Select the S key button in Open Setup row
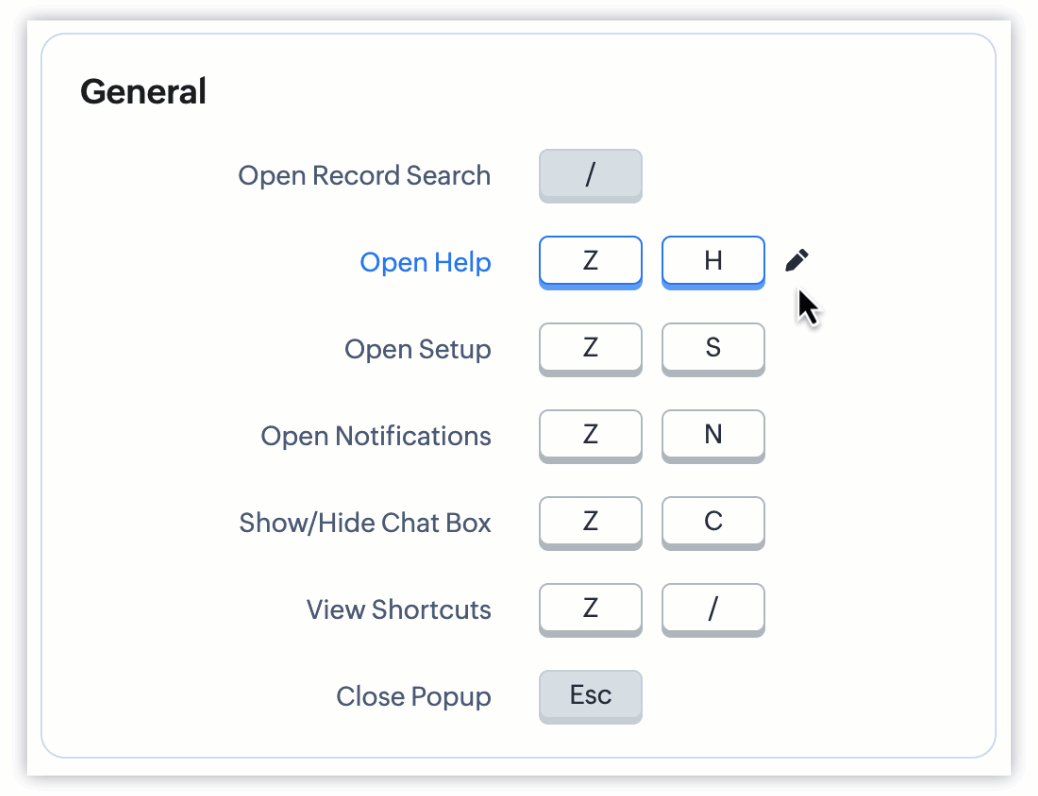This screenshot has height=796, width=1038. [713, 349]
